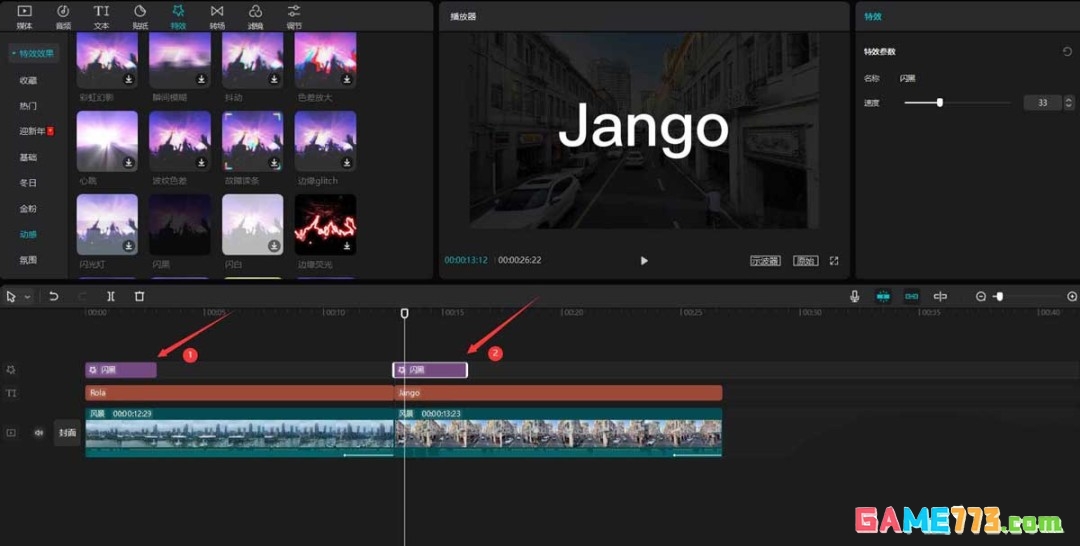The height and width of the screenshot is (546, 1080).
Task: Open the 转场 transitions panel
Action: pos(217,16)
